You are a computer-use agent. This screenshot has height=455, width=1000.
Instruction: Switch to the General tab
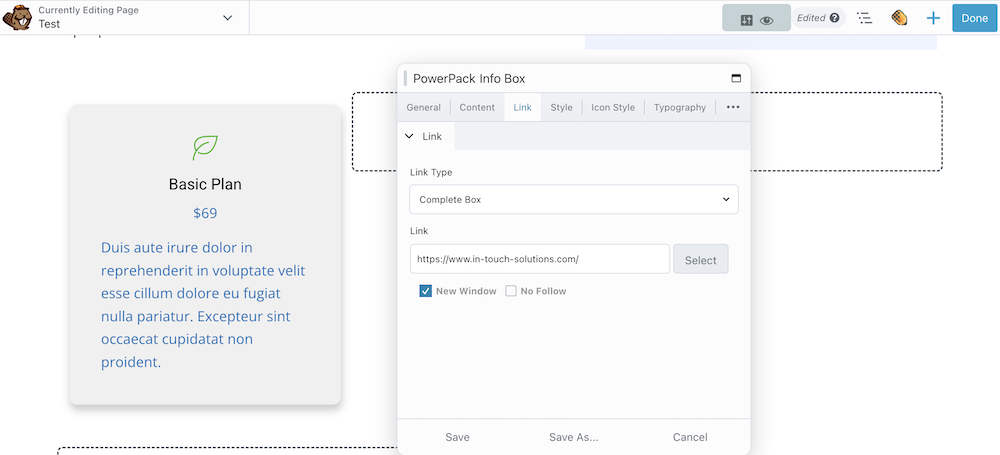[x=423, y=107]
